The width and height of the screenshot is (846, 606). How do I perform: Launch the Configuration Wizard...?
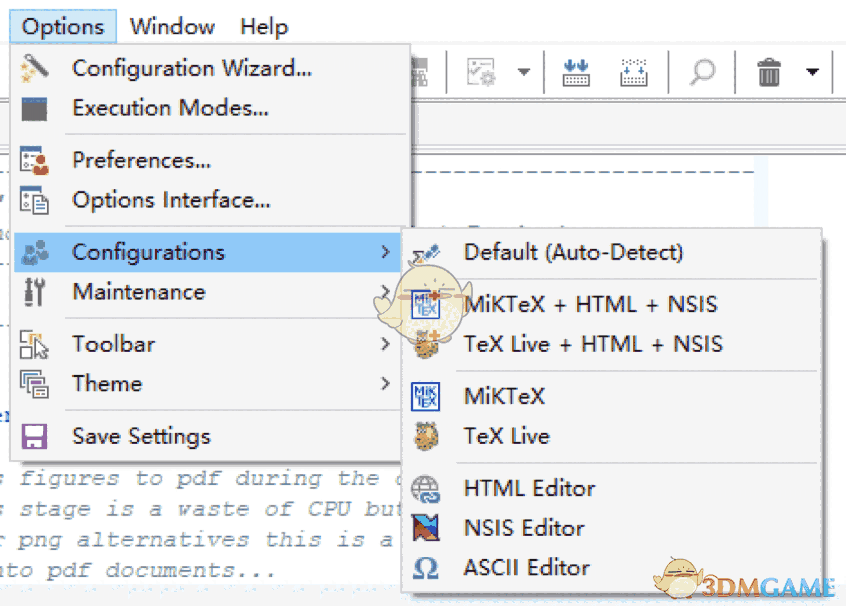pos(192,68)
